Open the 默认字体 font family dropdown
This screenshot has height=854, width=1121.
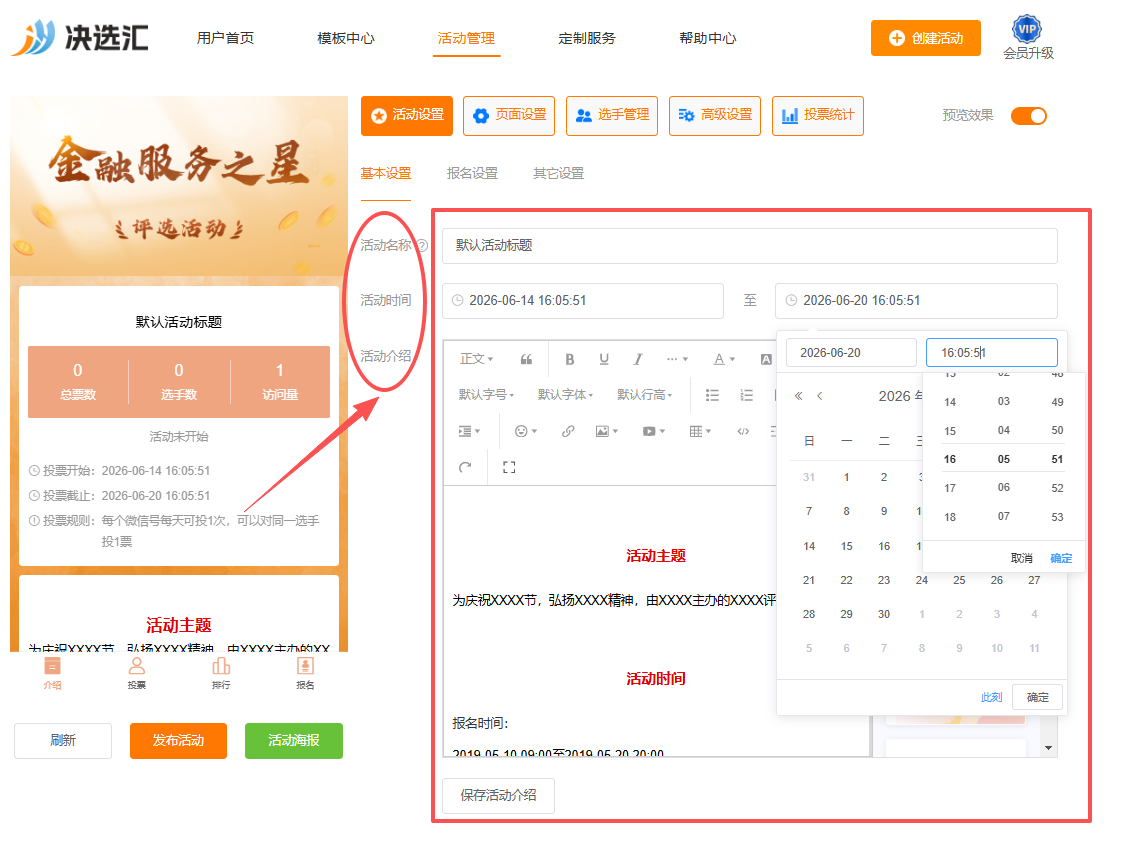pos(566,394)
